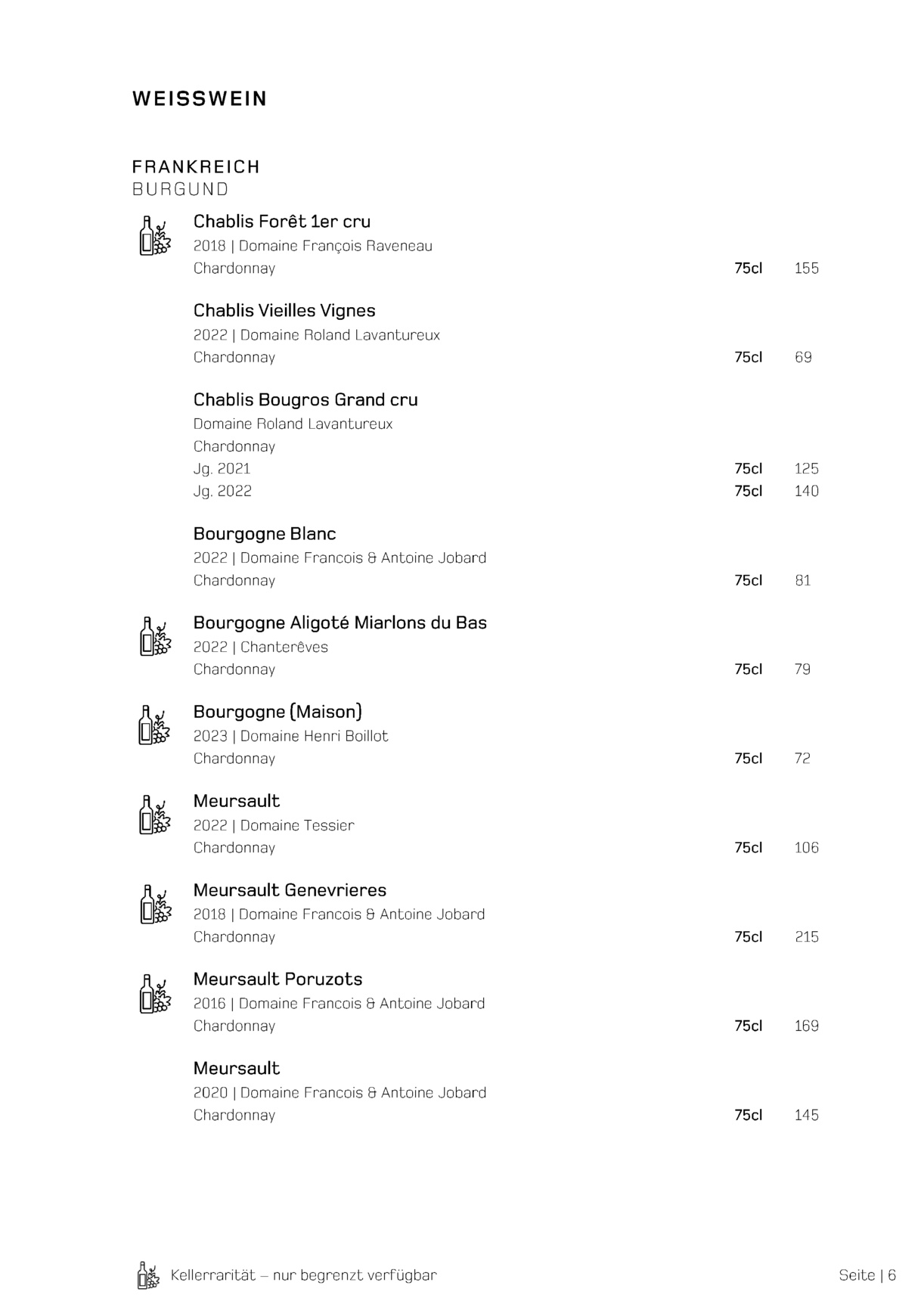
Task: Click the price 215 for Meursault Genevrieres
Action: point(806,937)
